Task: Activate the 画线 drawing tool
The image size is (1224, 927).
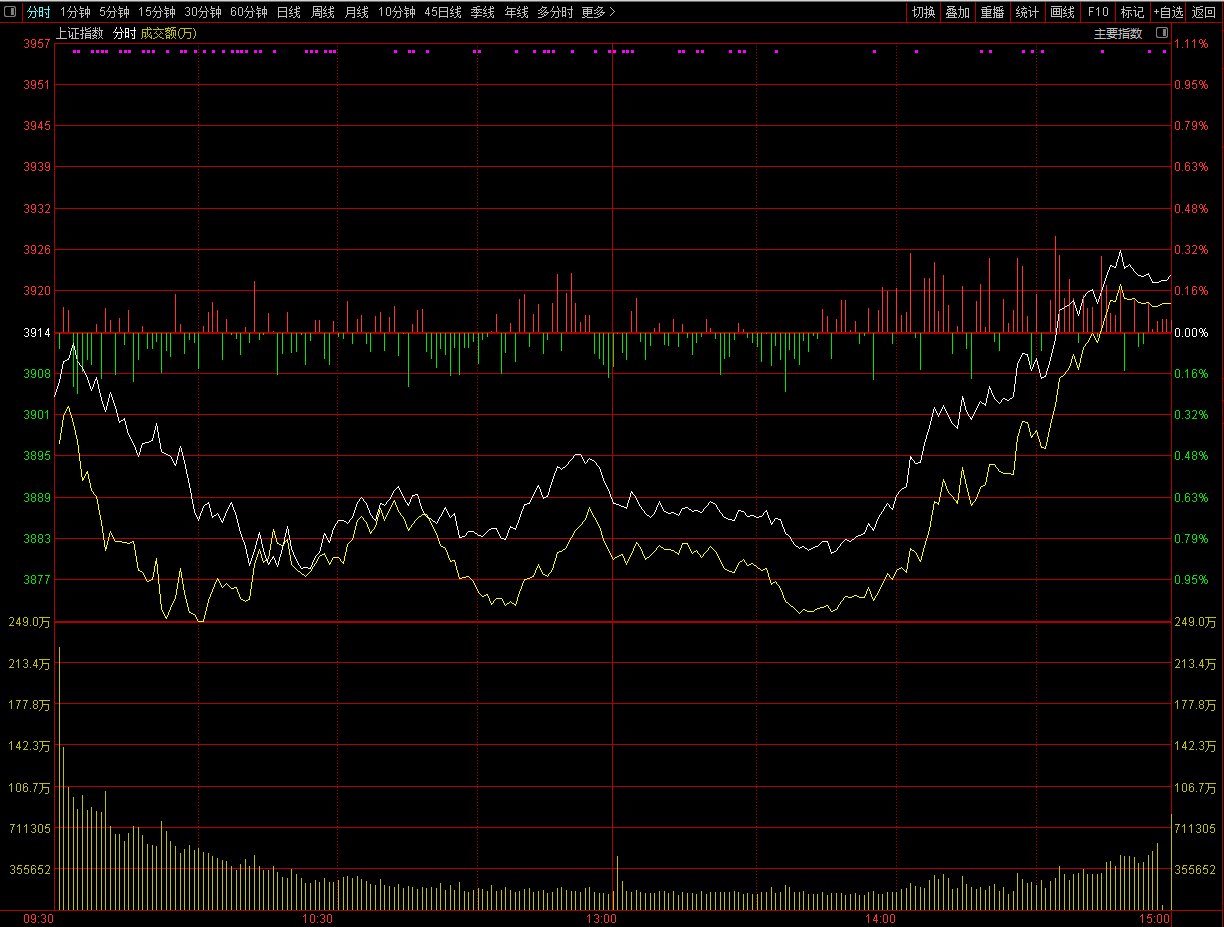Action: 1062,12
